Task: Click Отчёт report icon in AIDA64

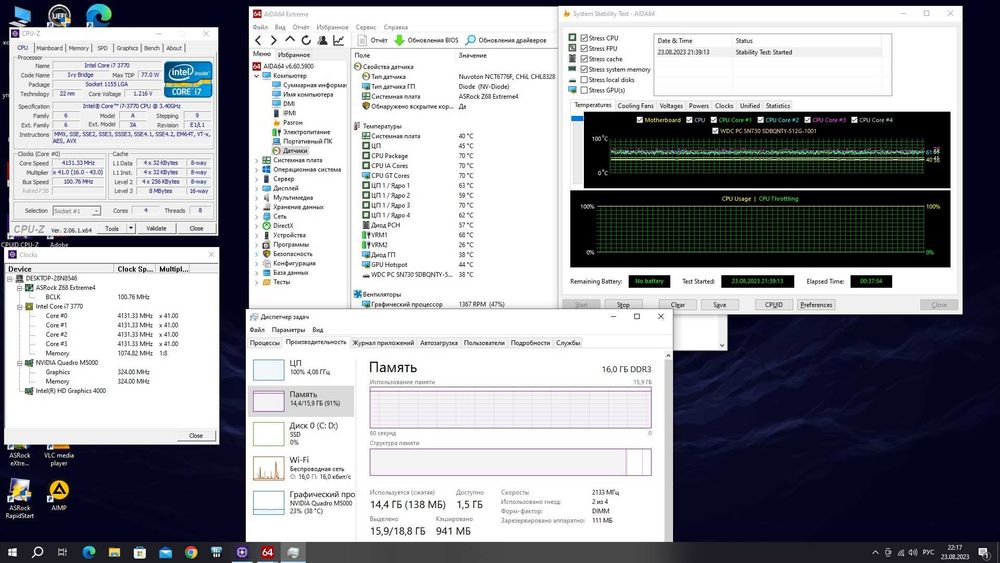Action: [x=362, y=40]
